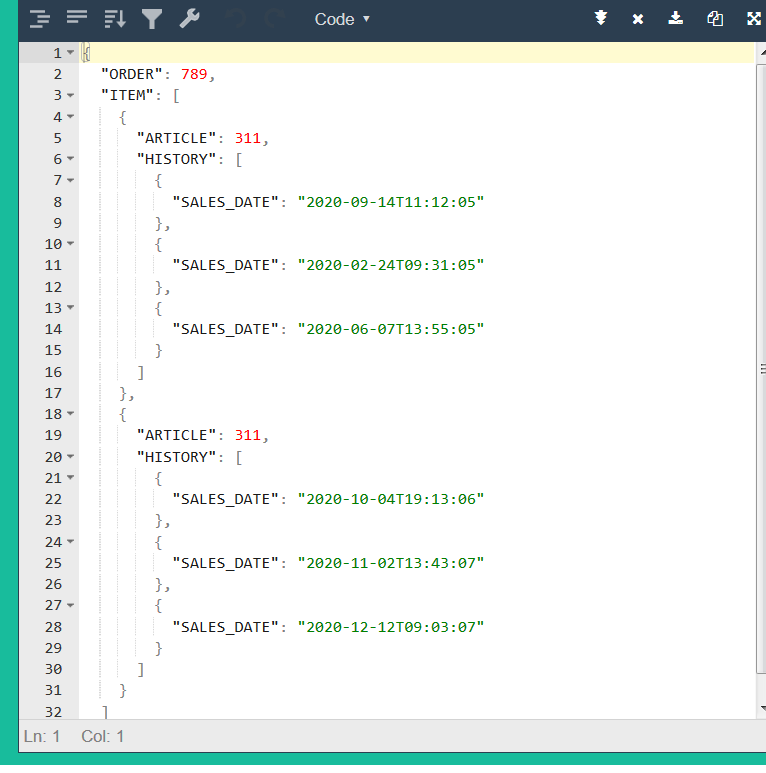Click the repair JSON wrench icon

[189, 18]
